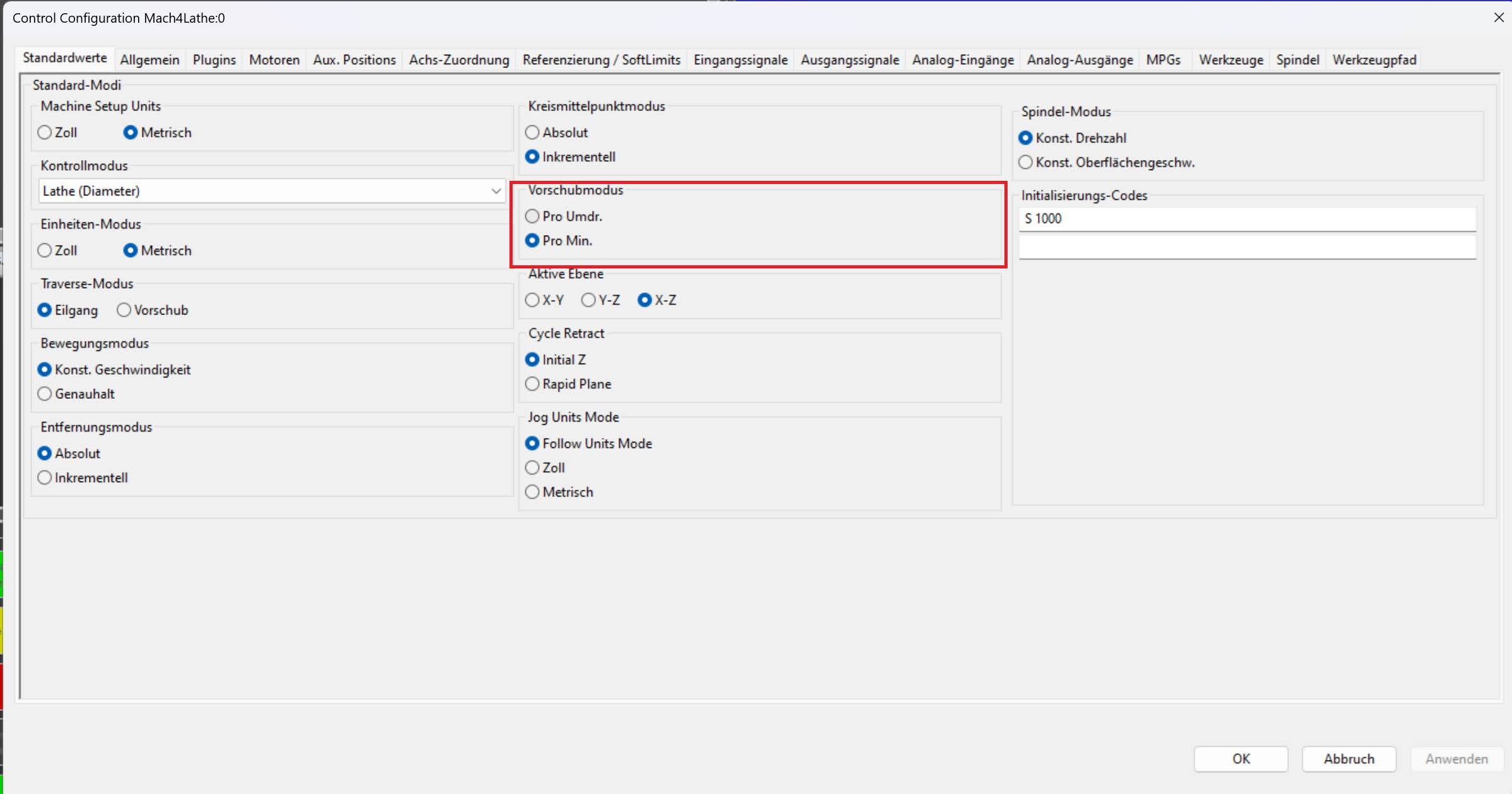
Task: Open the Allgemein tab
Action: point(150,60)
